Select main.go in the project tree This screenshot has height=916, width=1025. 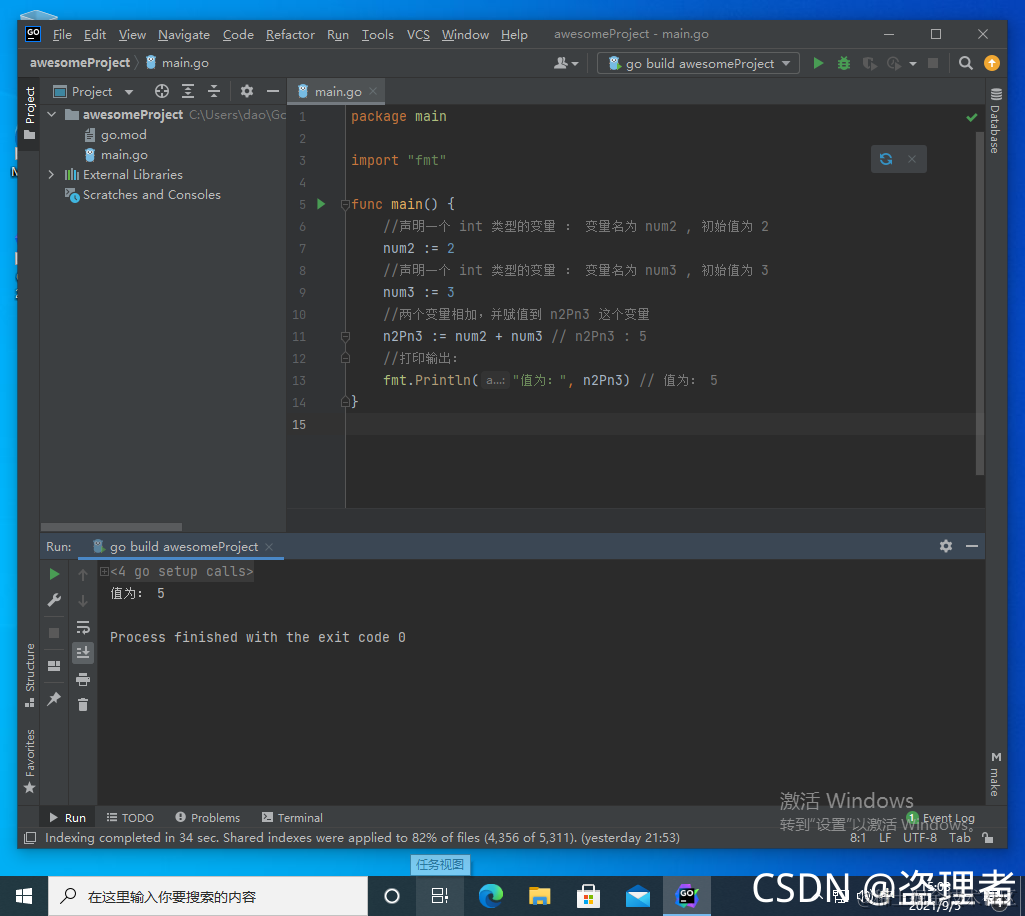(124, 155)
